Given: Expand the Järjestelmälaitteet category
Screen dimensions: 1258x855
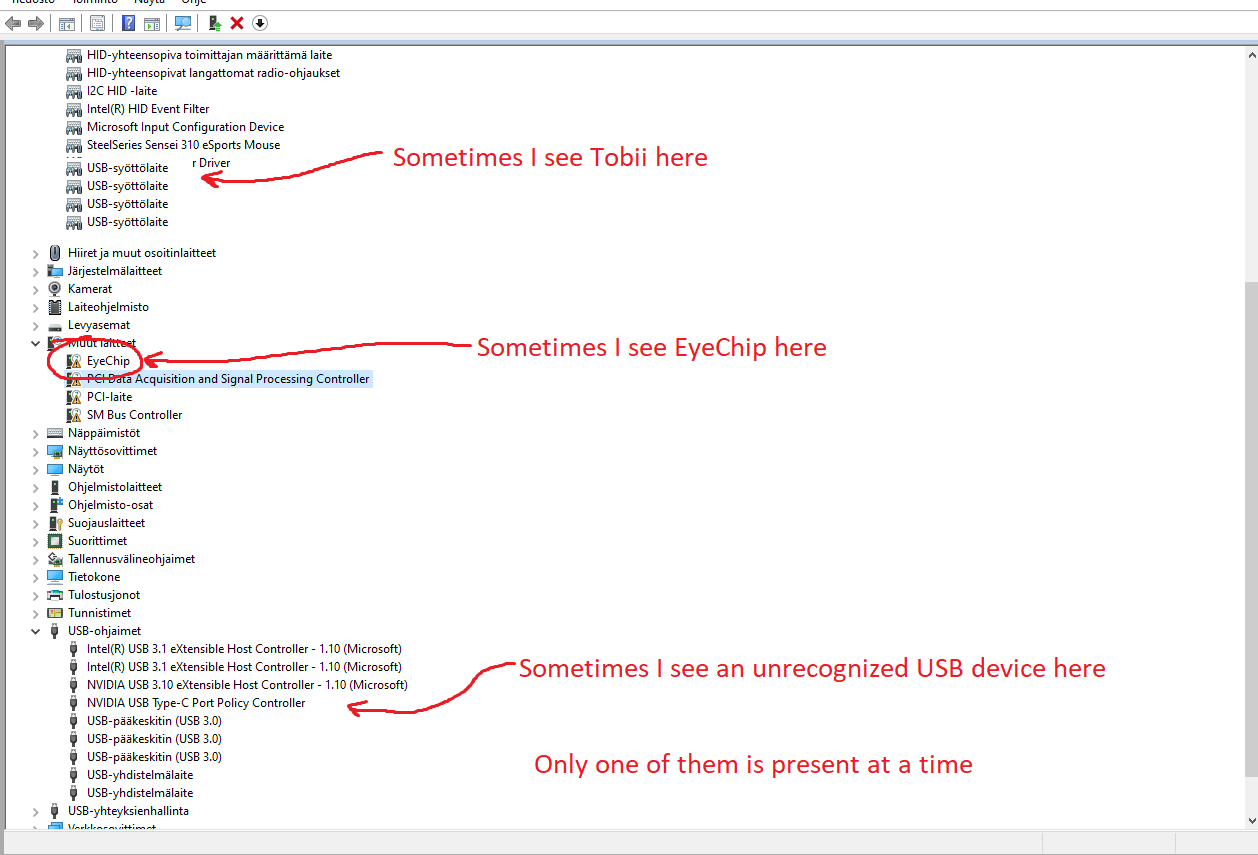Looking at the screenshot, I should pos(36,271).
